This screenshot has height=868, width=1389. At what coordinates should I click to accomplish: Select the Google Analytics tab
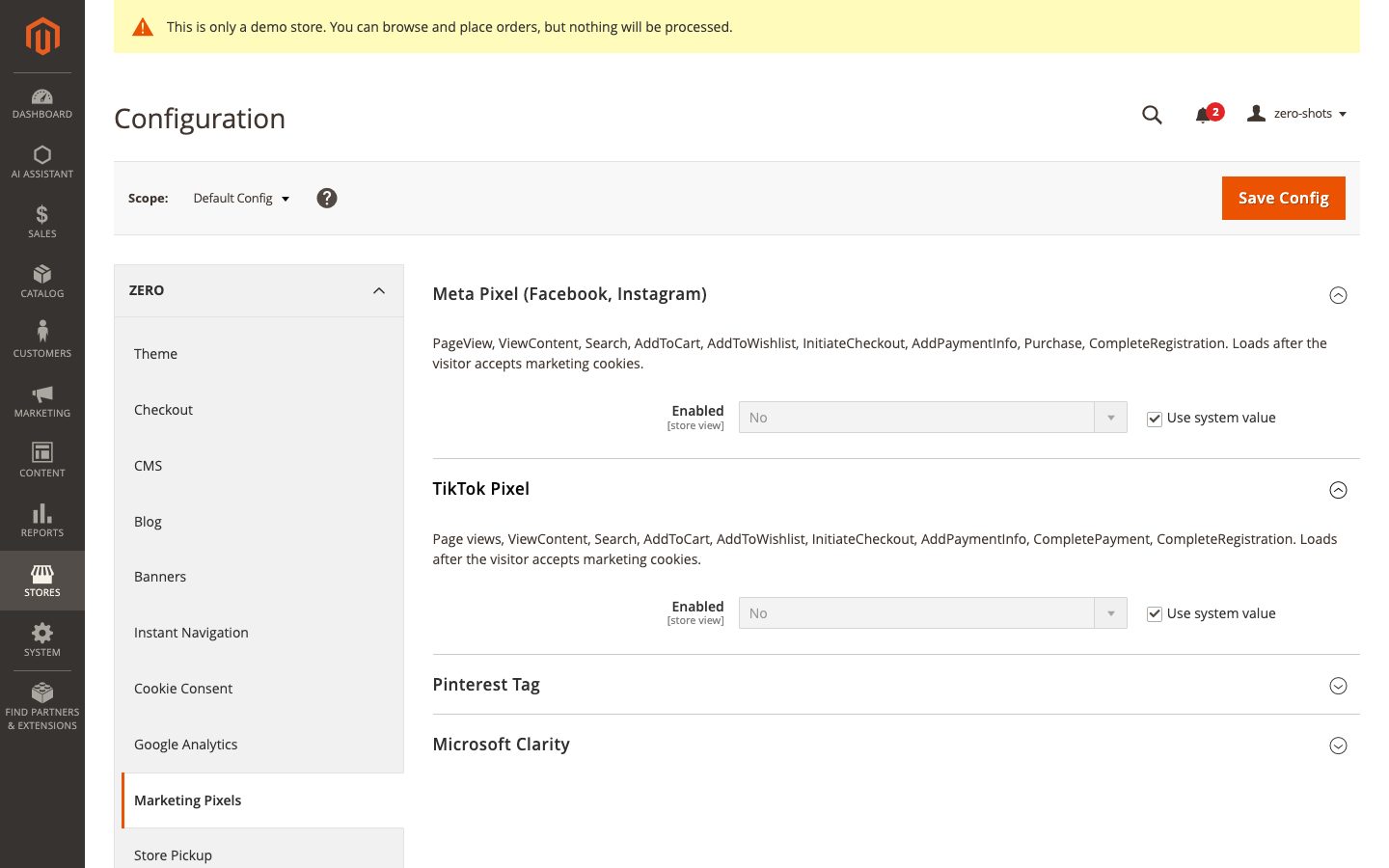click(x=259, y=745)
